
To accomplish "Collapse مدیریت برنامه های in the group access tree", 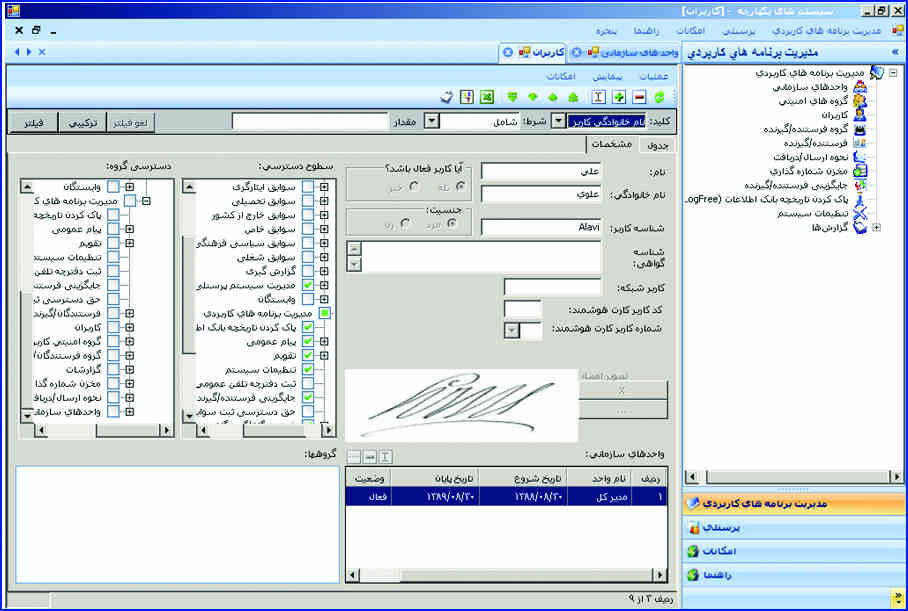I will point(147,201).
